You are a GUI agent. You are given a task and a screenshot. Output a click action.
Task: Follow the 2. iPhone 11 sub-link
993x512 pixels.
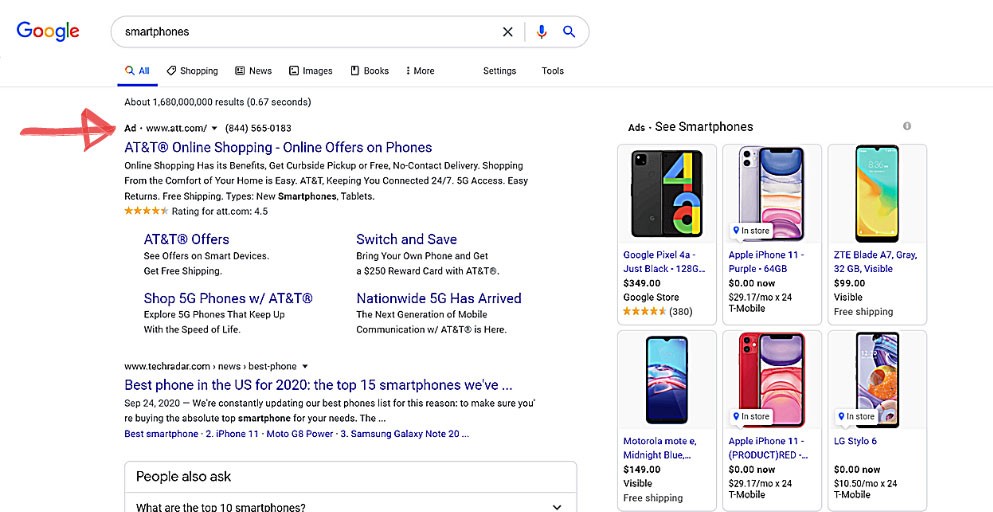coord(232,434)
